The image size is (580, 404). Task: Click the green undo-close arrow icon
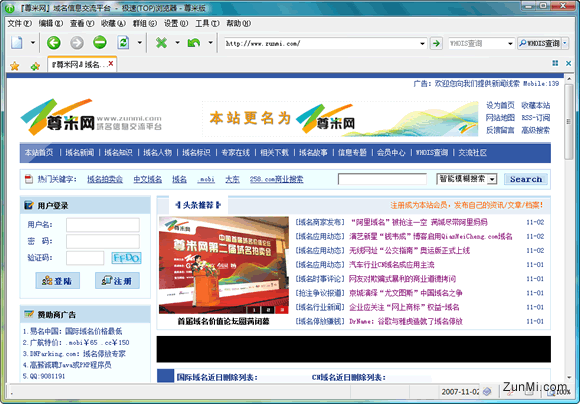[x=194, y=43]
